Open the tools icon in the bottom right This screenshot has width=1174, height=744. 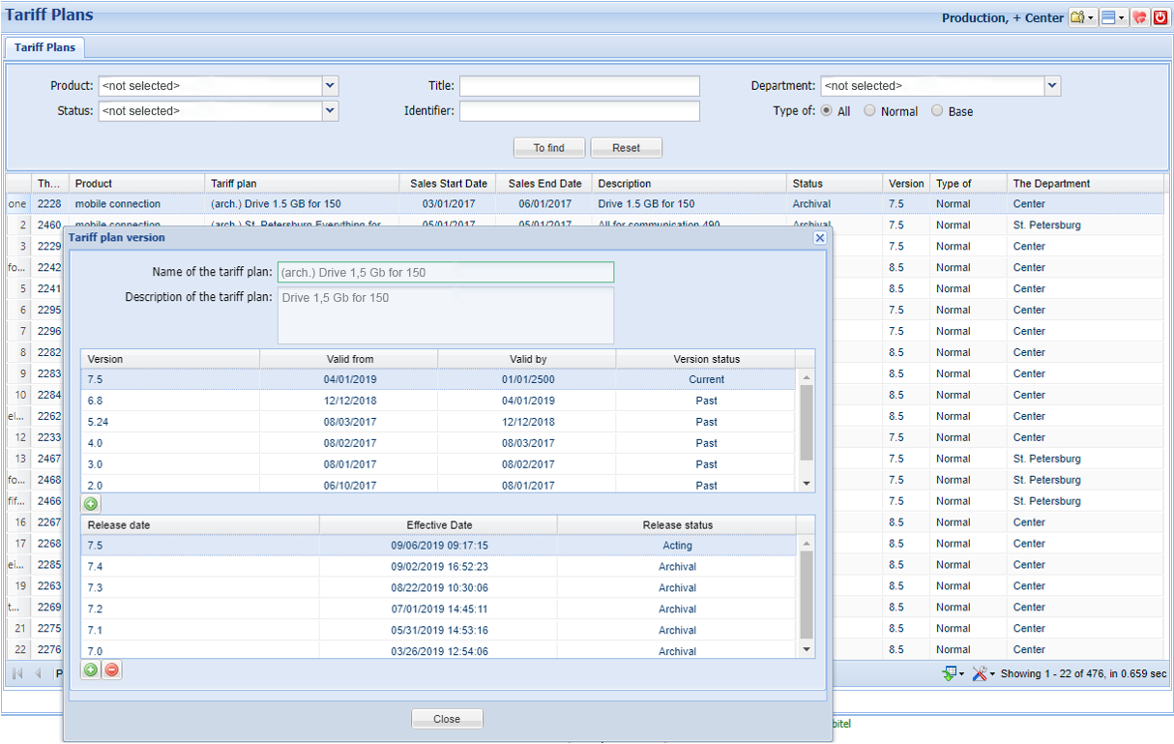pos(979,673)
